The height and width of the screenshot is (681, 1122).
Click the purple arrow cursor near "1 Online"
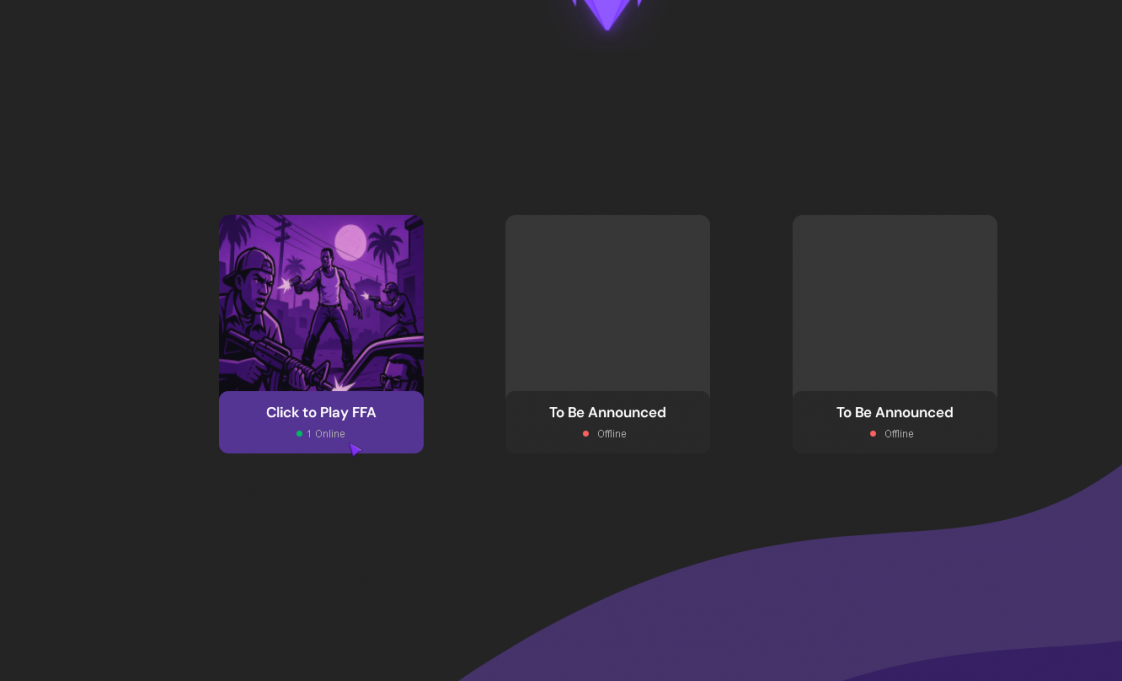coord(355,450)
